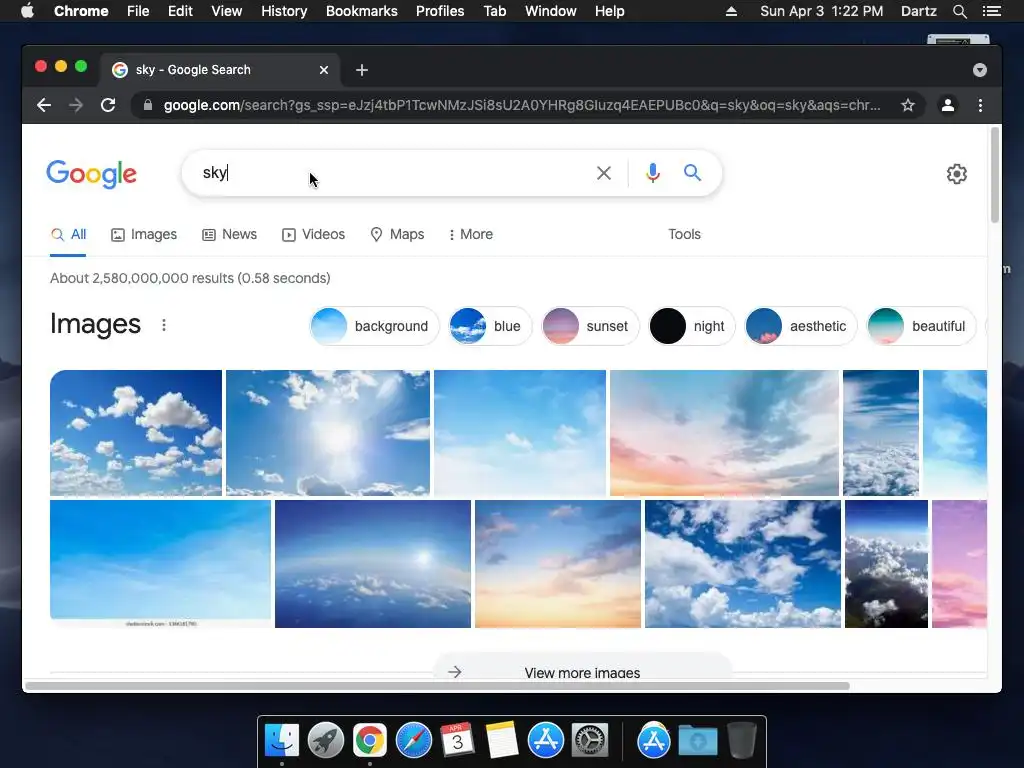Open the History menu
The image size is (1024, 768).
point(284,11)
